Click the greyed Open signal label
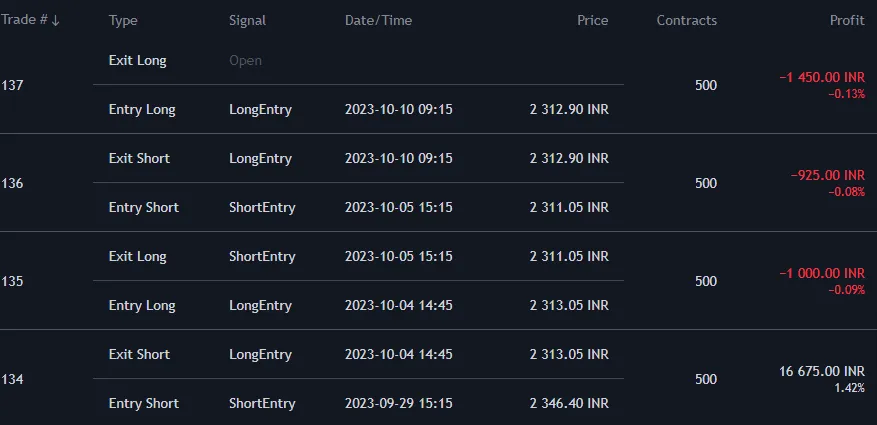Image resolution: width=877 pixels, height=425 pixels. pos(245,60)
